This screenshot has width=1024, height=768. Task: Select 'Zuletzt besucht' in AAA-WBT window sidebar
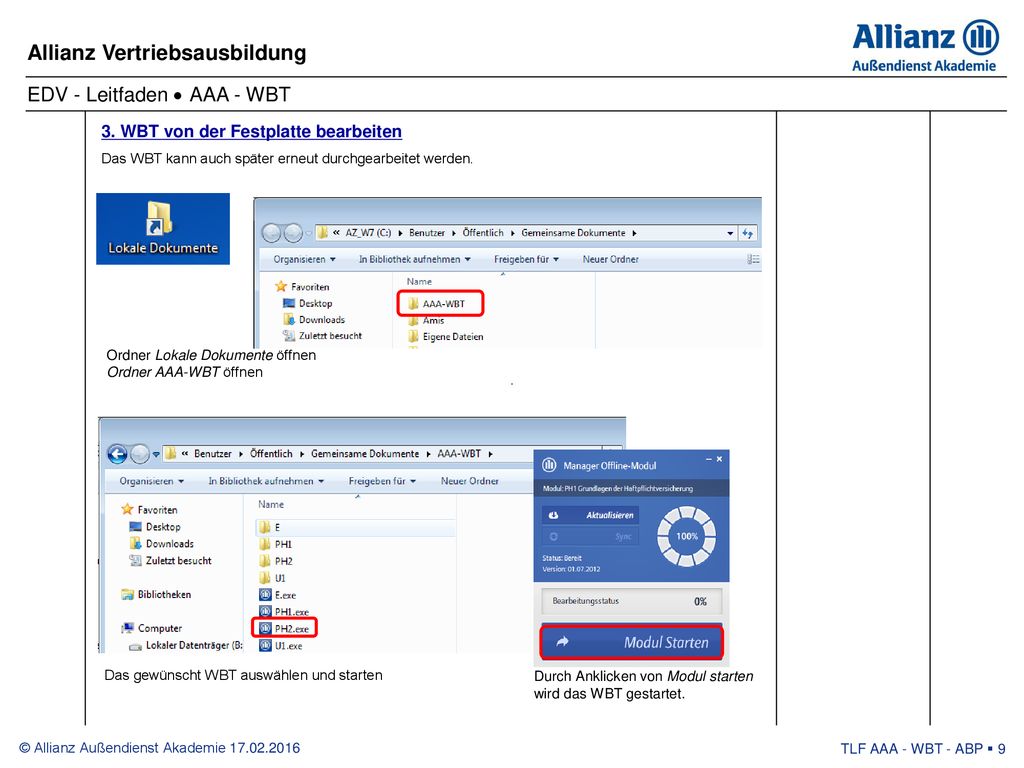tap(170, 560)
